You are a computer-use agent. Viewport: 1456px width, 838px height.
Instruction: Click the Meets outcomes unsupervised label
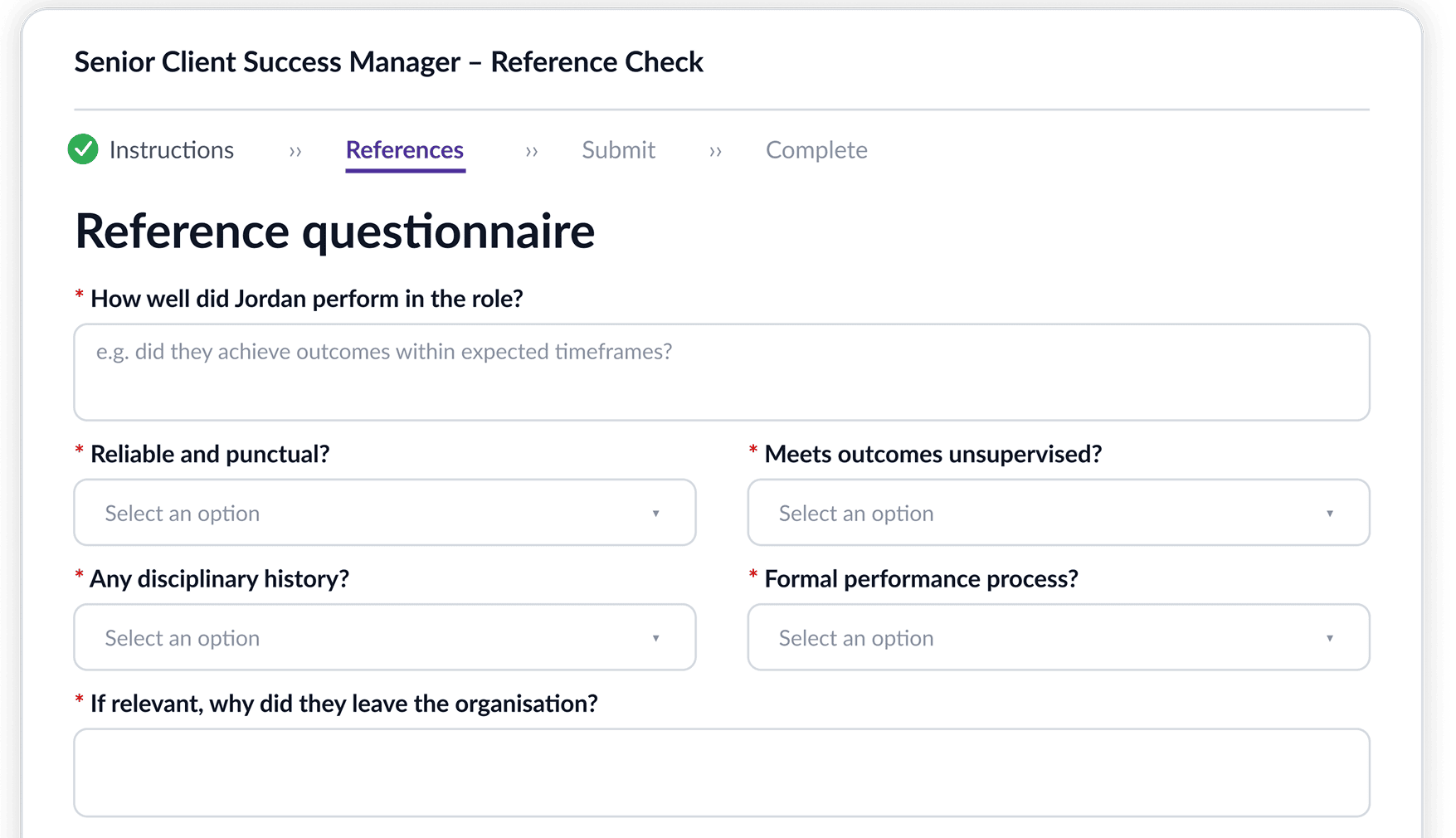click(x=933, y=455)
